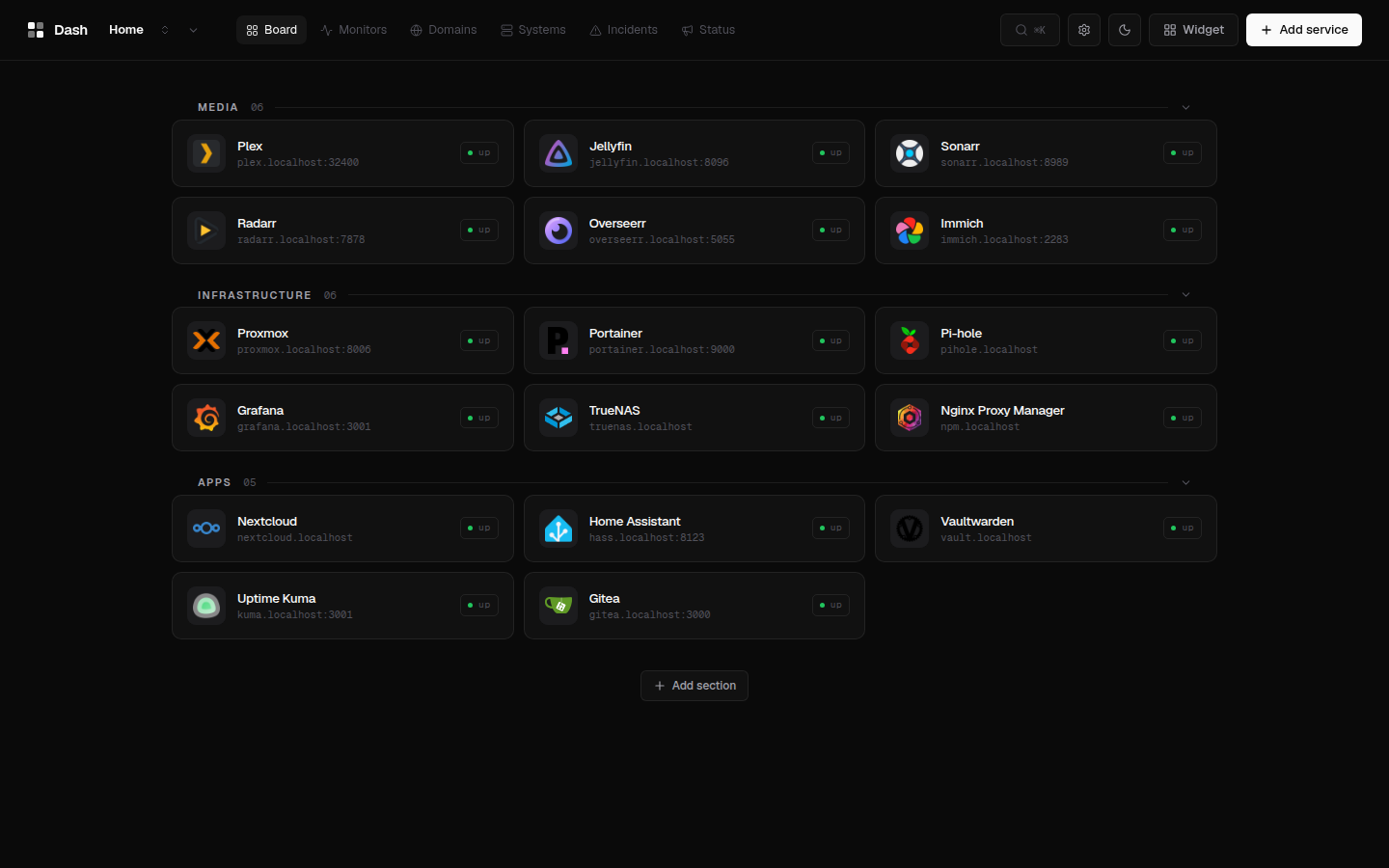1389x868 pixels.
Task: Open the Plex service icon
Action: (x=206, y=153)
